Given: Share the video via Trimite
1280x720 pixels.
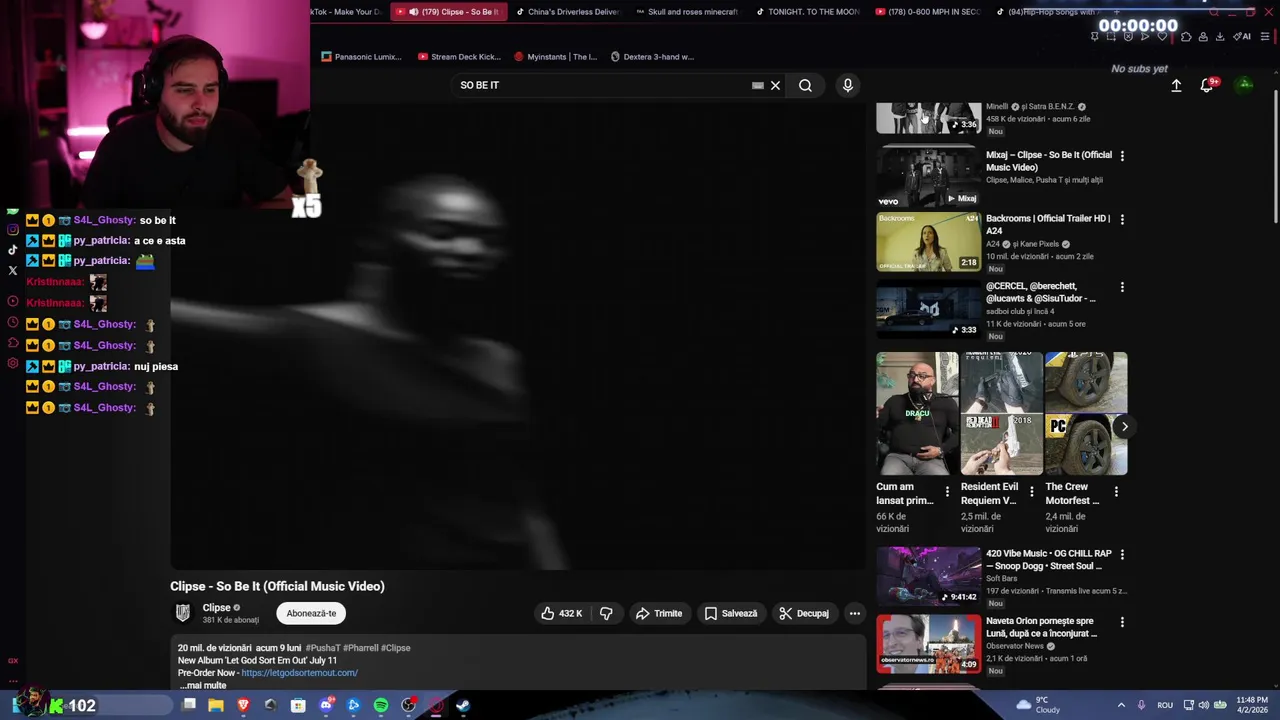Looking at the screenshot, I should click(x=659, y=613).
